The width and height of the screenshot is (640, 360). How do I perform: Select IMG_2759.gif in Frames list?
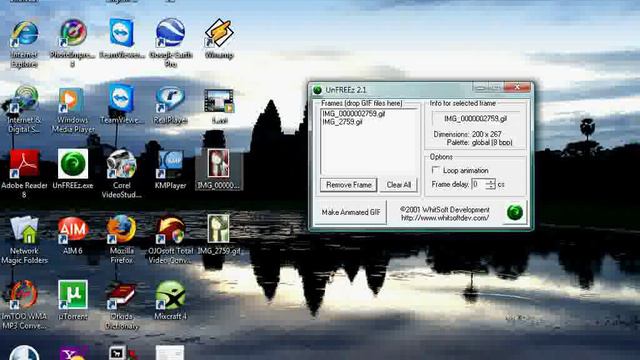pos(342,122)
